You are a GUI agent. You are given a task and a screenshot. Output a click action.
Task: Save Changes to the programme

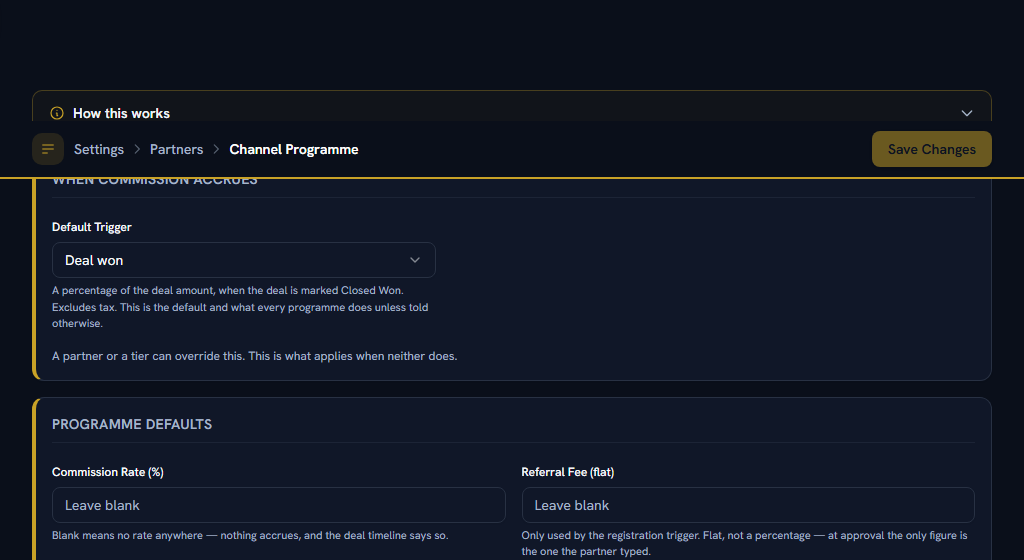pyautogui.click(x=931, y=149)
